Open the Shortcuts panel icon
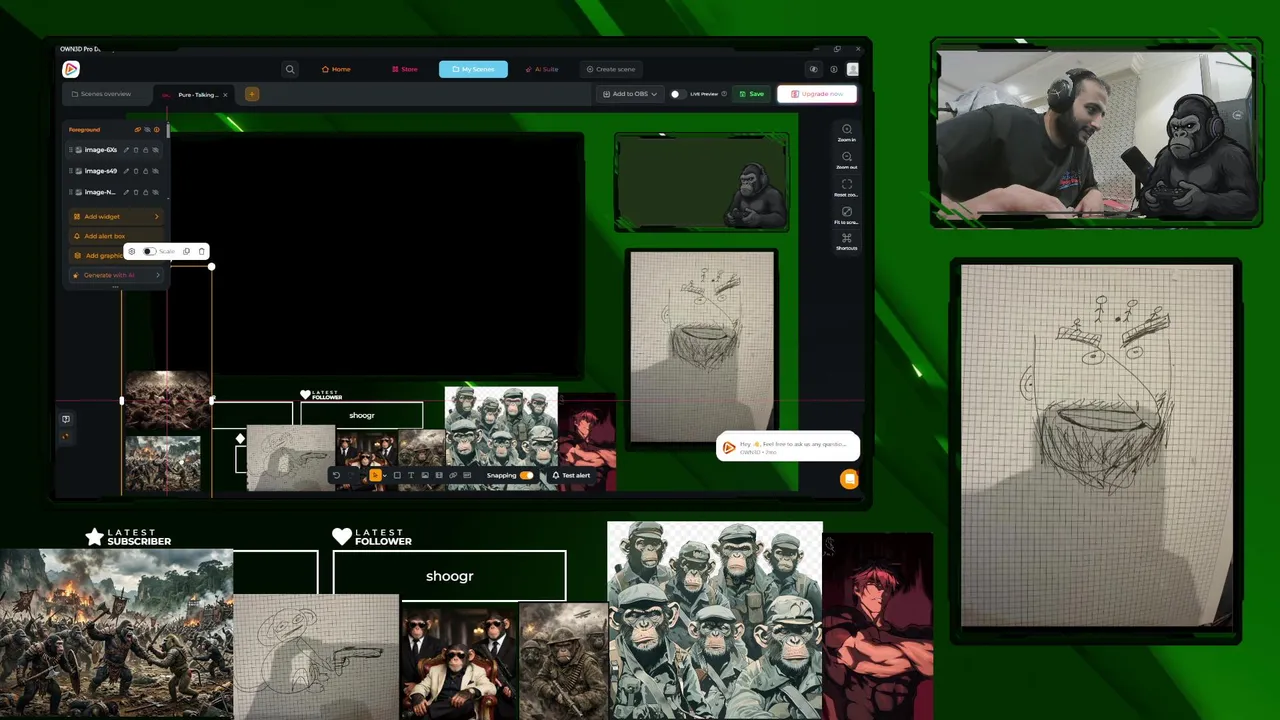 (847, 241)
